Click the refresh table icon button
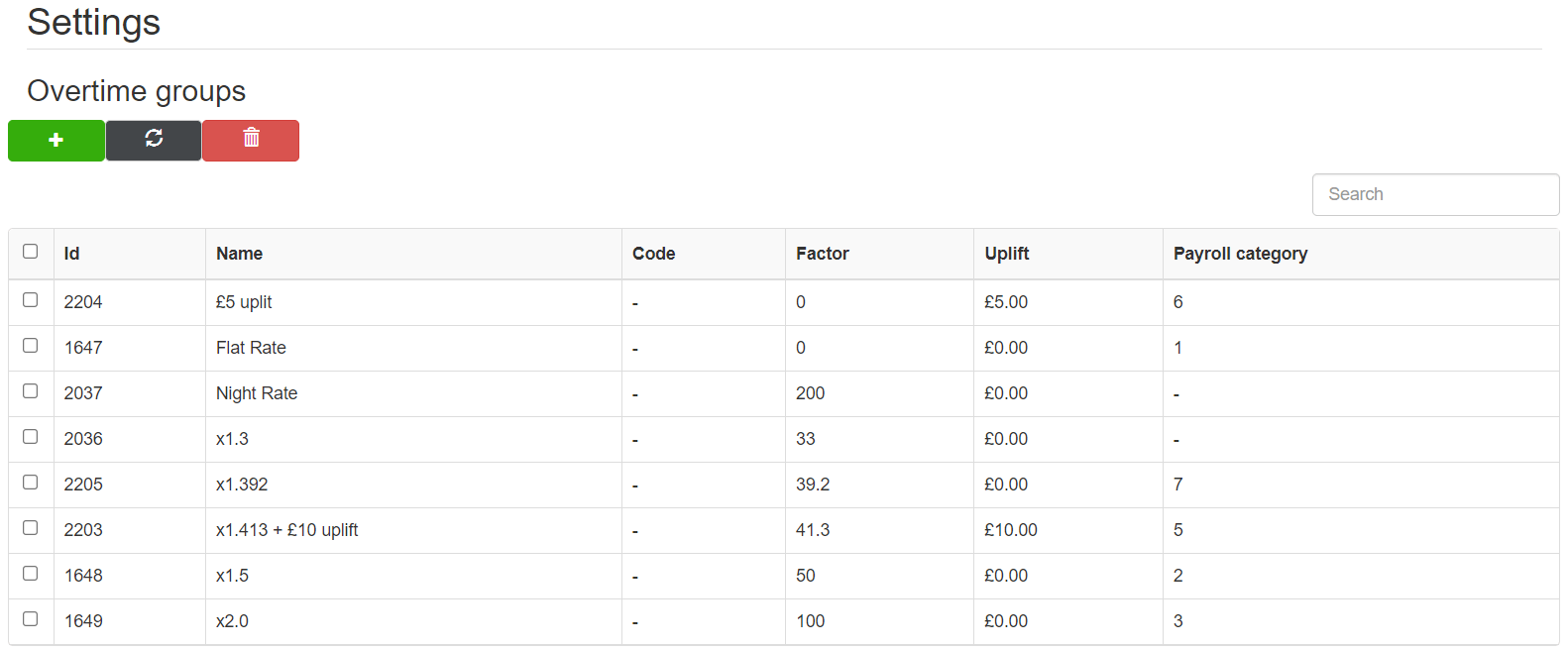 pos(154,140)
